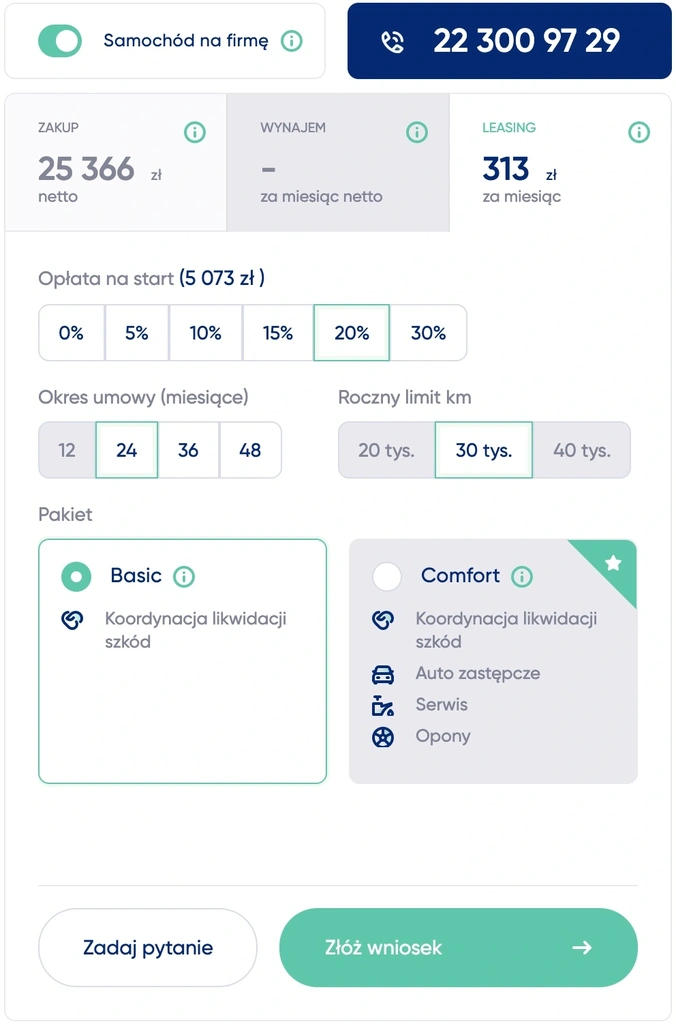The height and width of the screenshot is (1024, 676).
Task: Toggle Samochód na firmę switch
Action: pyautogui.click(x=60, y=41)
